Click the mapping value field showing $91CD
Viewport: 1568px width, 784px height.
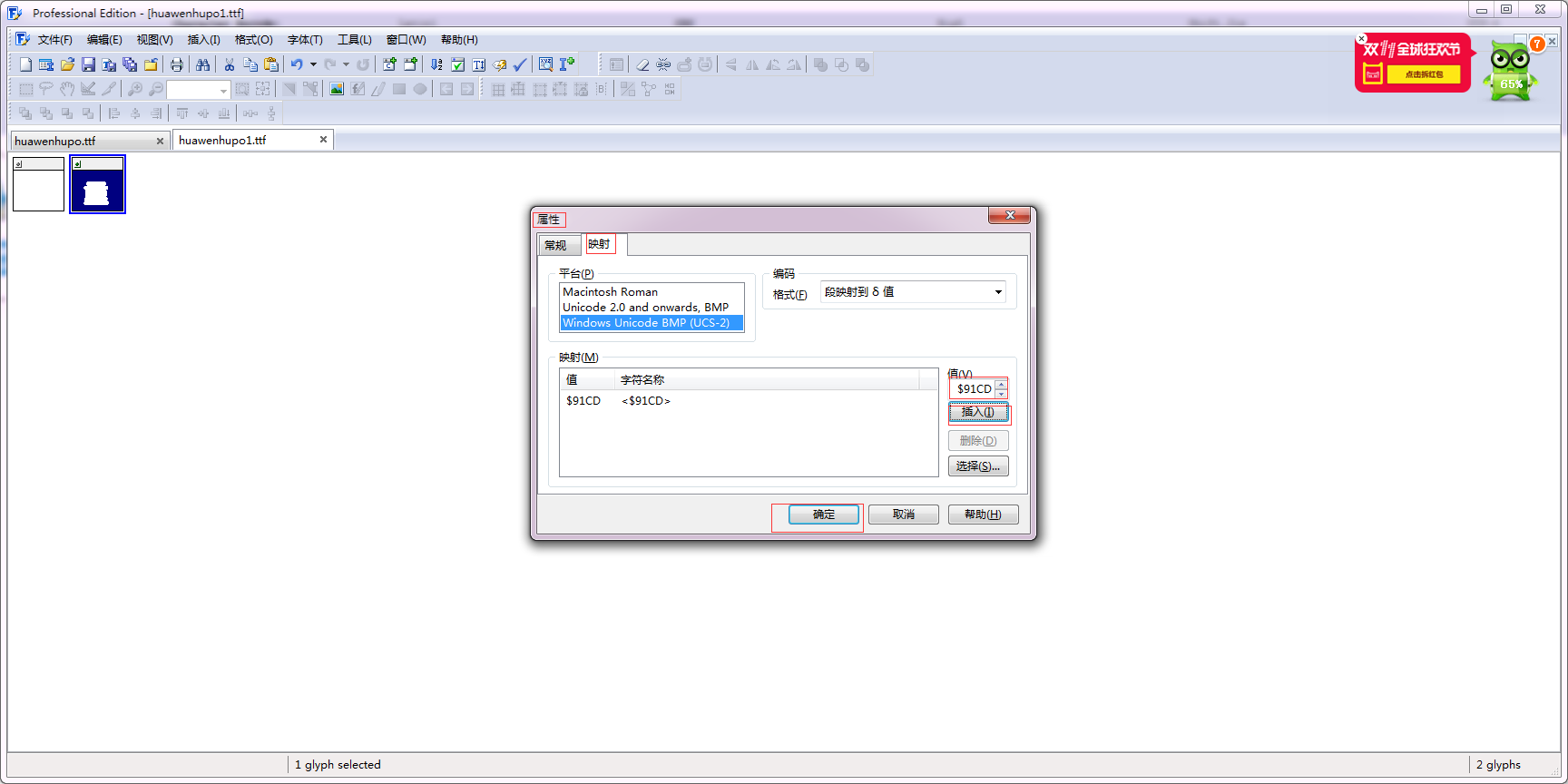973,389
